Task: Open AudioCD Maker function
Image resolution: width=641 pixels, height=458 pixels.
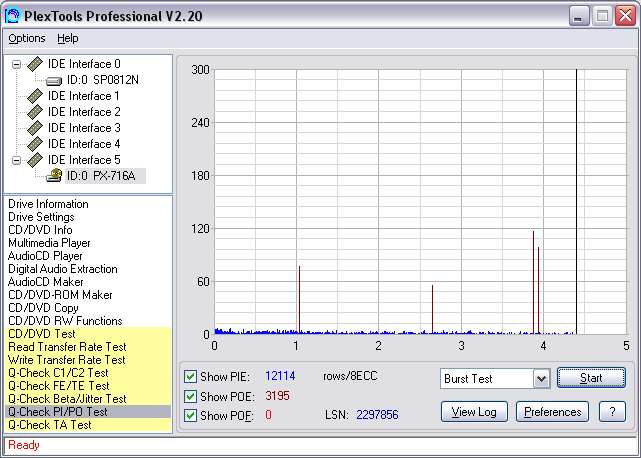Action: [x=45, y=282]
